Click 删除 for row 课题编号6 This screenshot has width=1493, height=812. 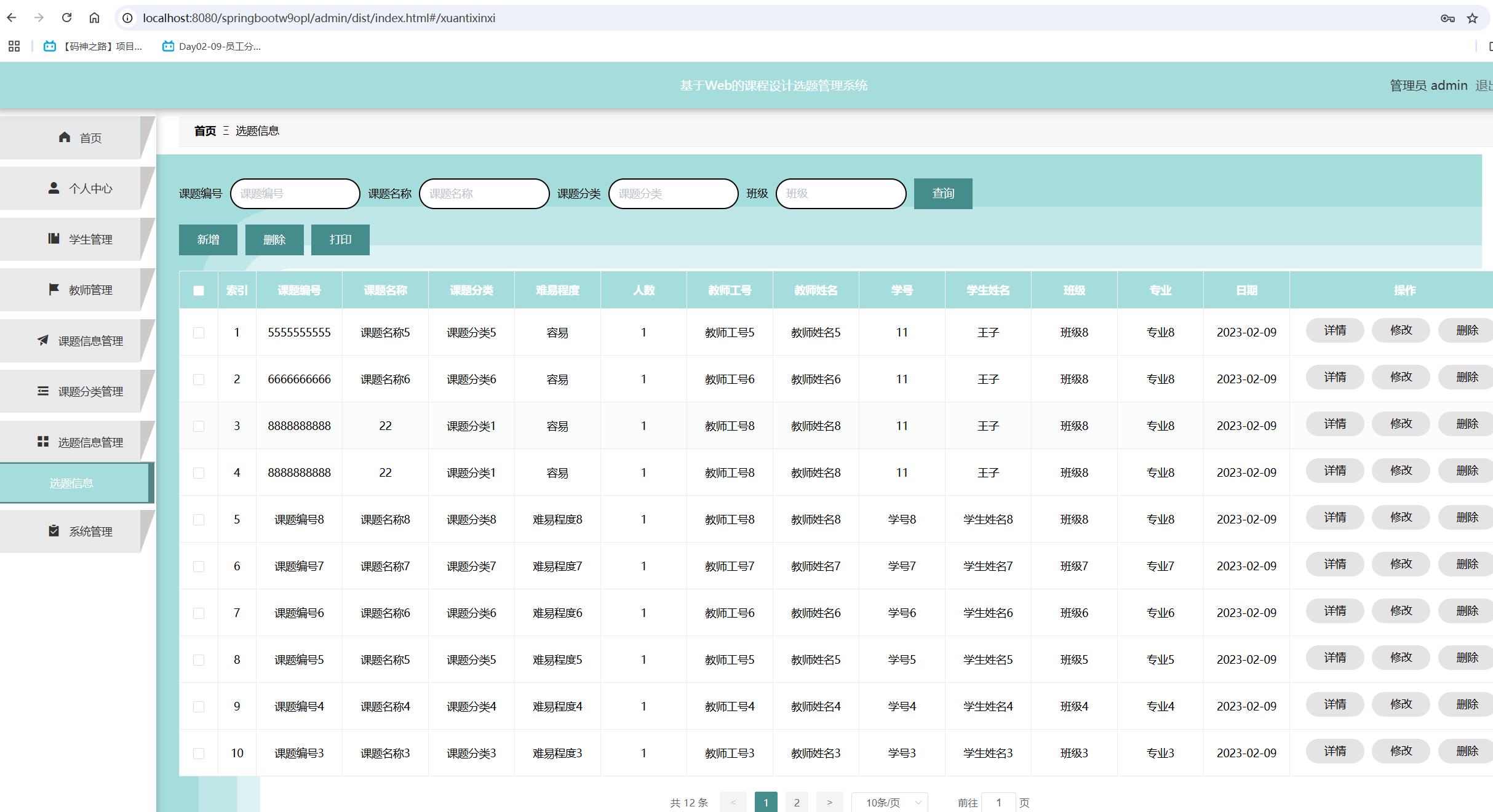point(1467,611)
